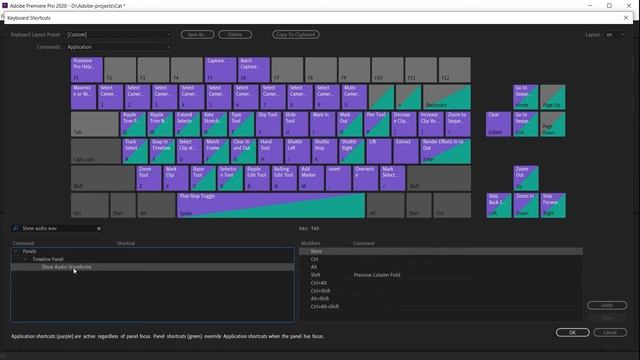Select the Enter key Render Effects
640x360 pixels.
tap(445, 151)
